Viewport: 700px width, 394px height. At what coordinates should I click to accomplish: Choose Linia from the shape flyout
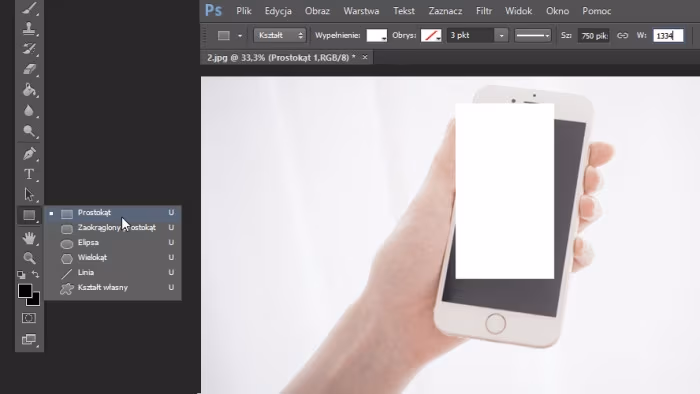coord(112,273)
